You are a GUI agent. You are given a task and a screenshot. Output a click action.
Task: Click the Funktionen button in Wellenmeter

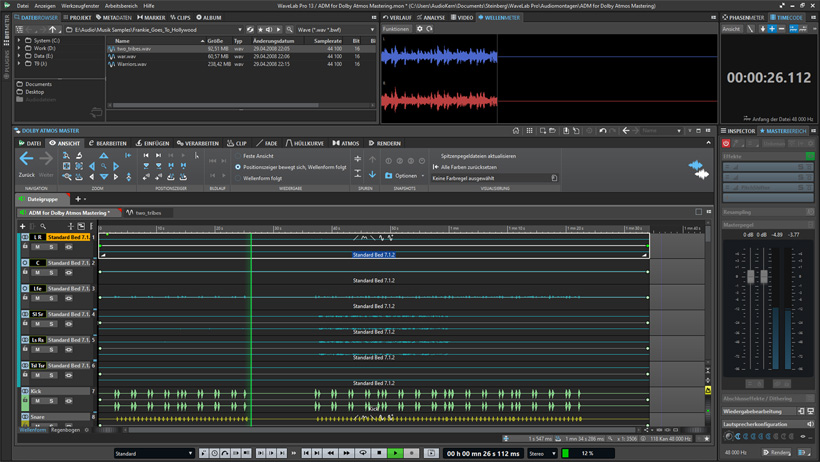point(395,29)
